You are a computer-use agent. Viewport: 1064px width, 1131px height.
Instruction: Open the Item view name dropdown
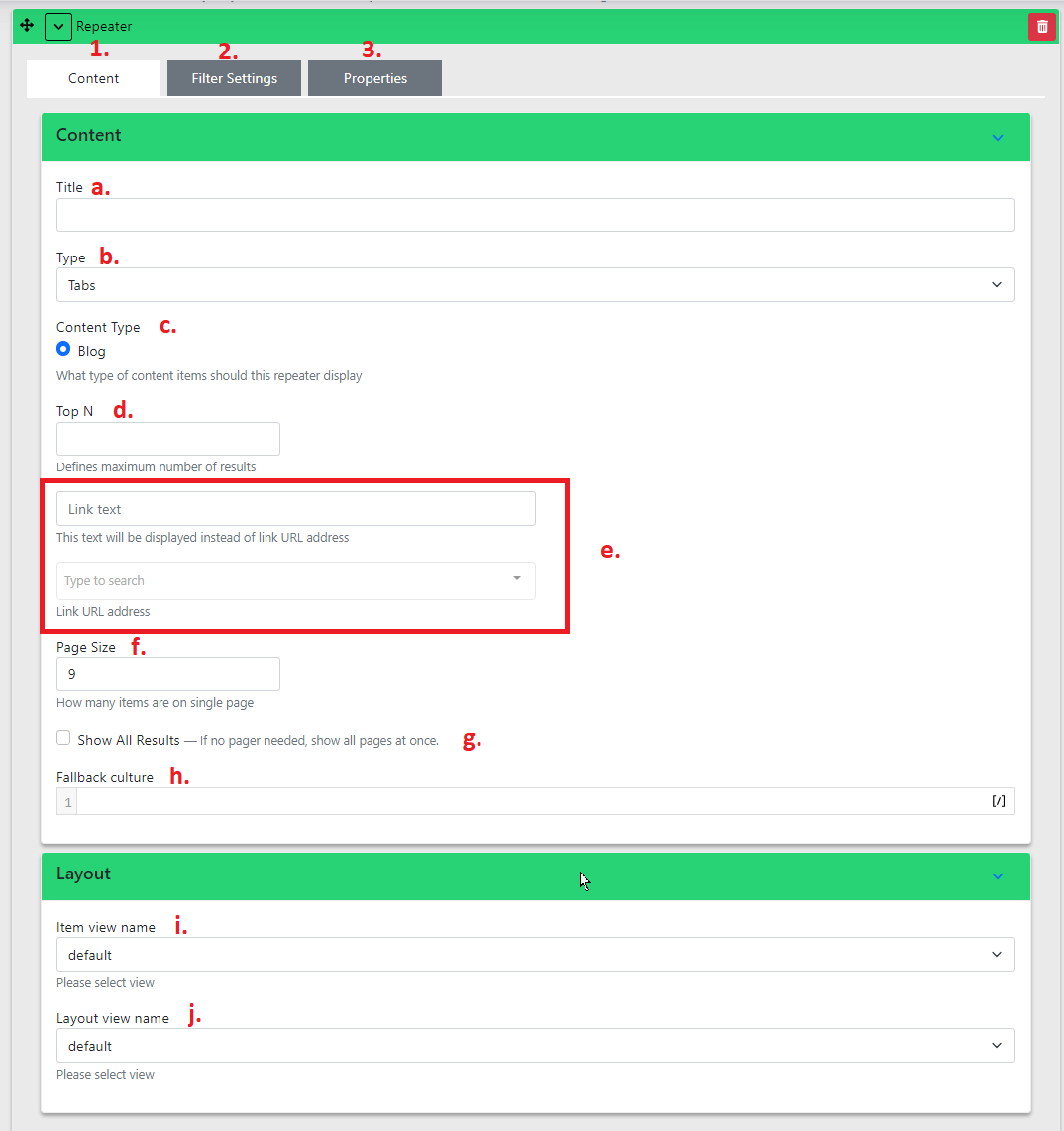click(535, 955)
